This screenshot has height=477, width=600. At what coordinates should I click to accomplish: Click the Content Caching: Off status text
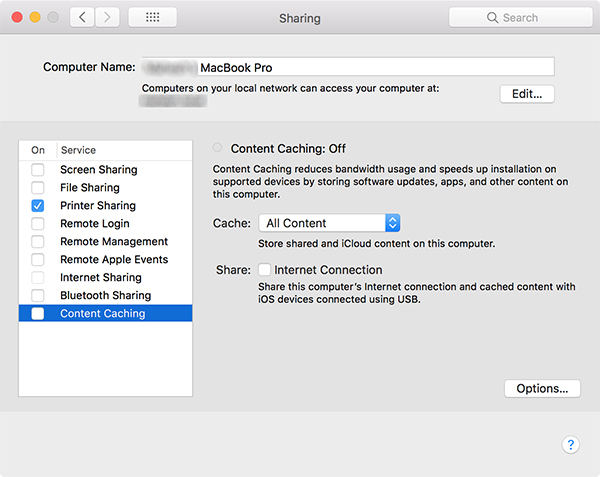pyautogui.click(x=288, y=148)
